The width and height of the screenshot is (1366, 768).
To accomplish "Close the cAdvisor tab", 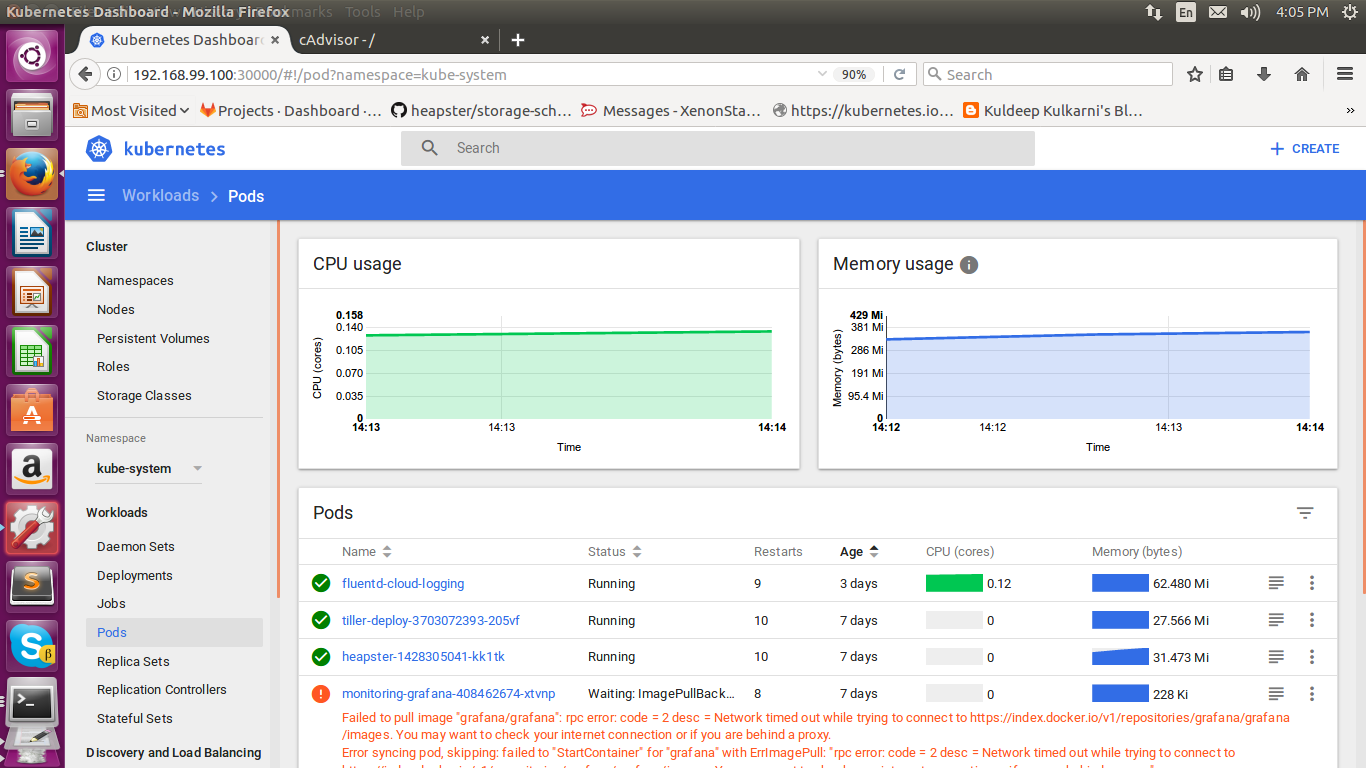I will pos(485,40).
